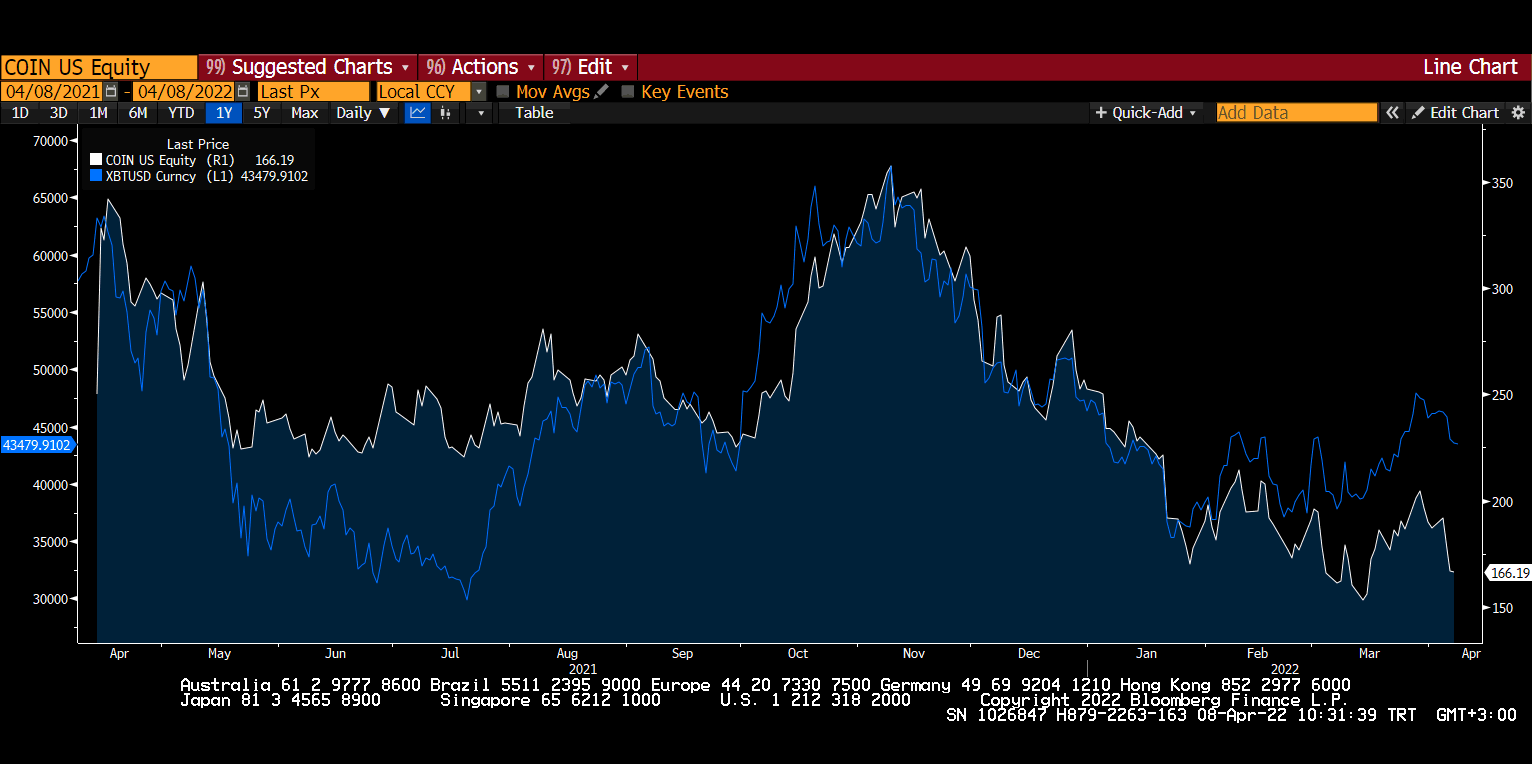Select the 6M range tab
Image resolution: width=1532 pixels, height=764 pixels.
click(138, 113)
